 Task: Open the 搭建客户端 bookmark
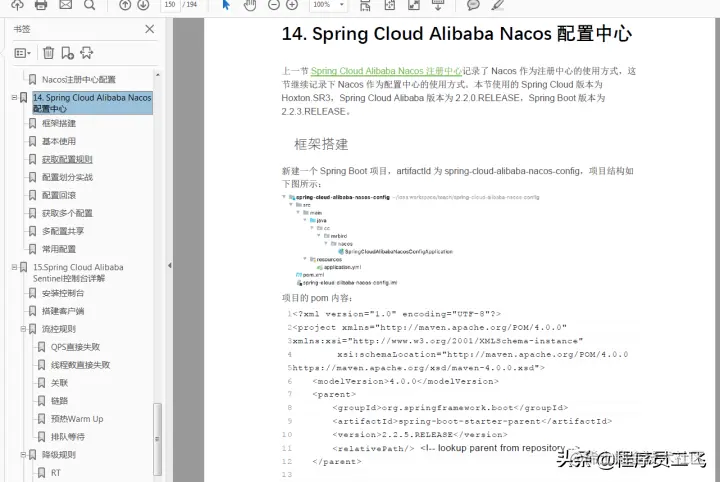coord(63,311)
